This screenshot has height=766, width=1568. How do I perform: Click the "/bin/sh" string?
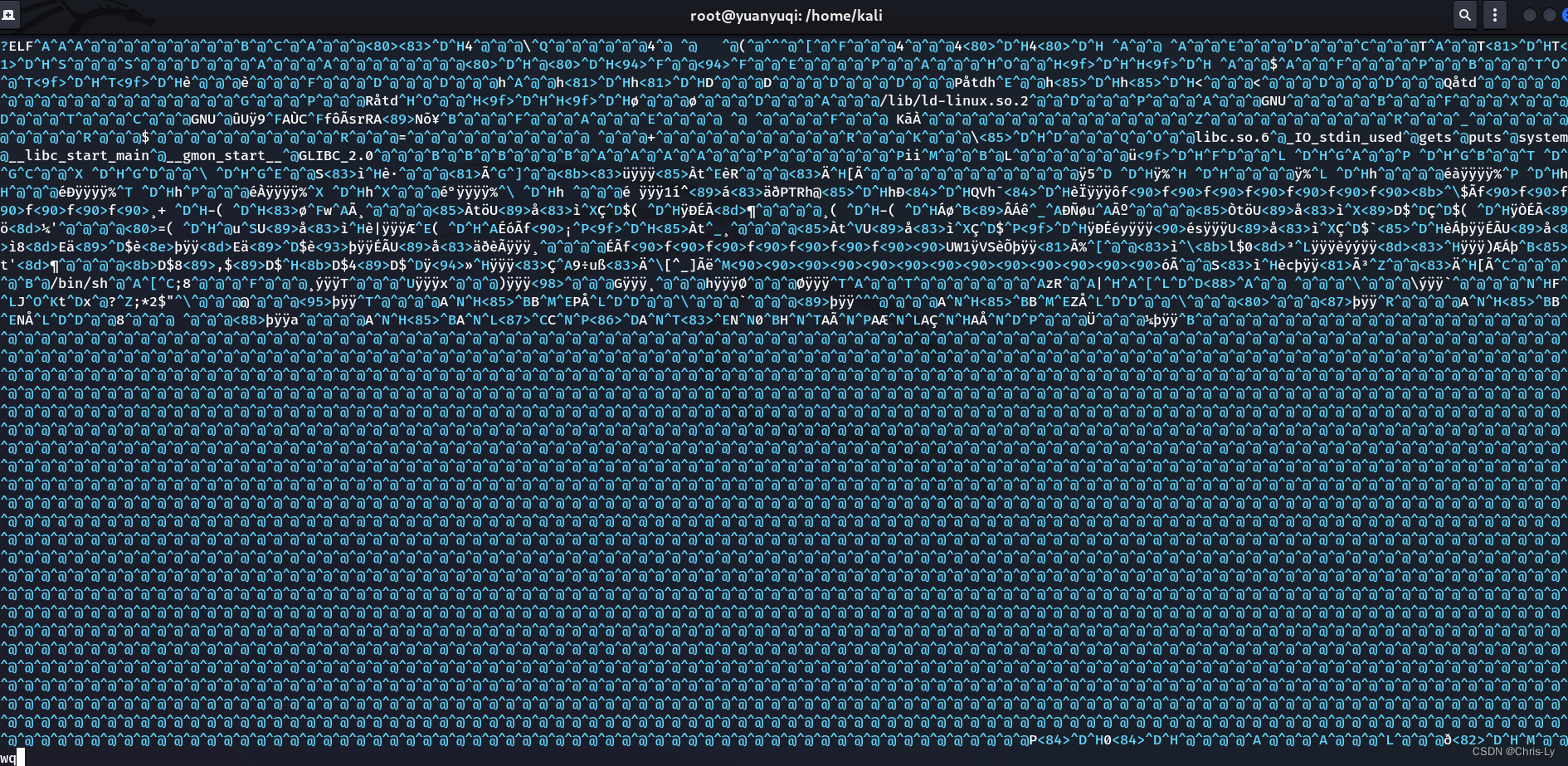pyautogui.click(x=79, y=284)
